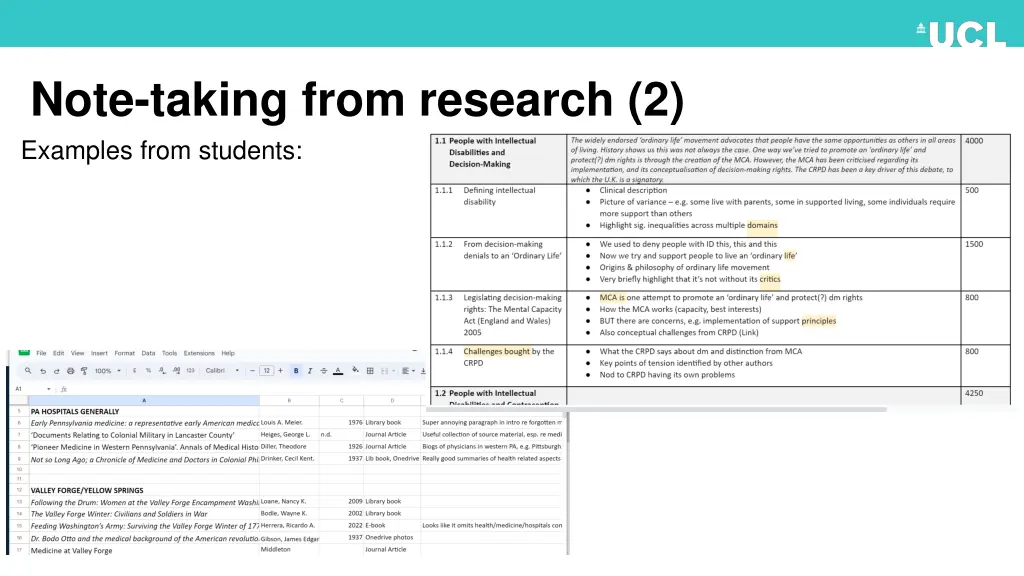The image size is (1024, 576).
Task: Click horizontal scrollbar below outline table
Action: click(656, 409)
